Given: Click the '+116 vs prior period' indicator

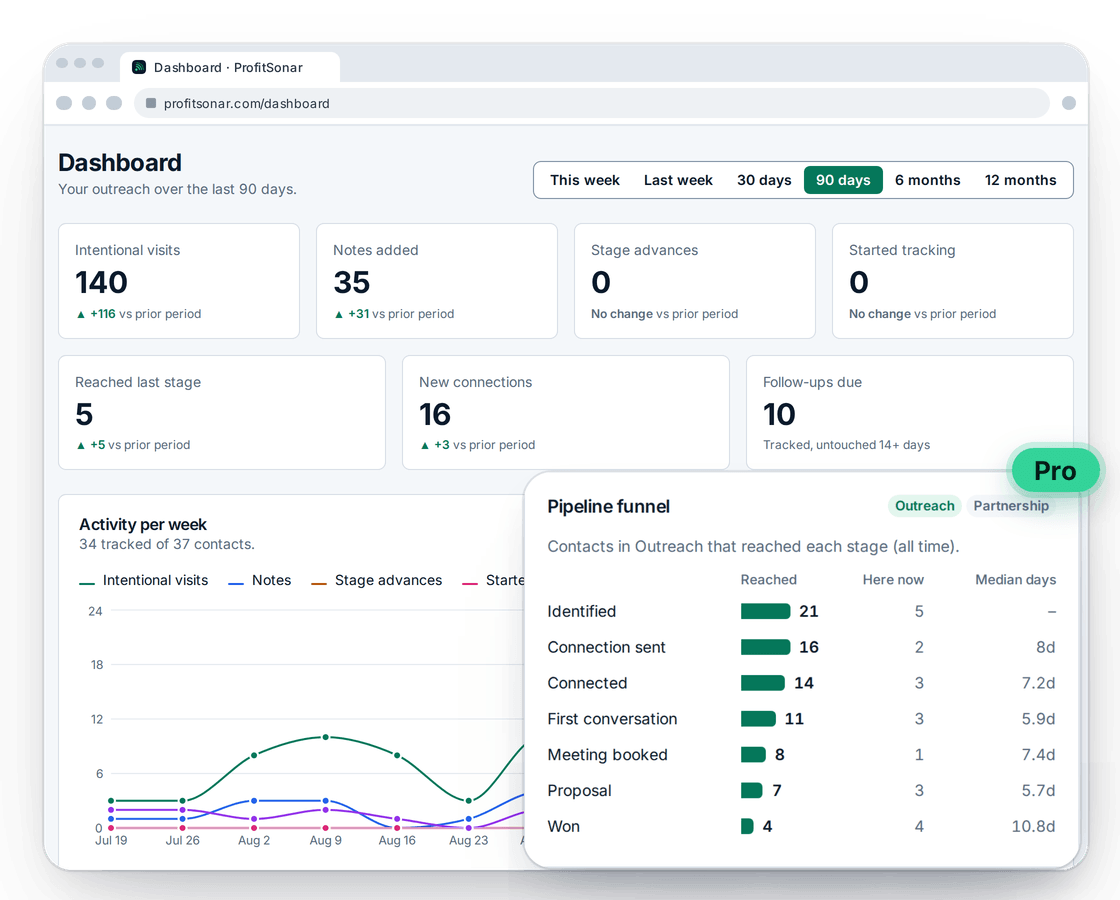Looking at the screenshot, I should [139, 314].
